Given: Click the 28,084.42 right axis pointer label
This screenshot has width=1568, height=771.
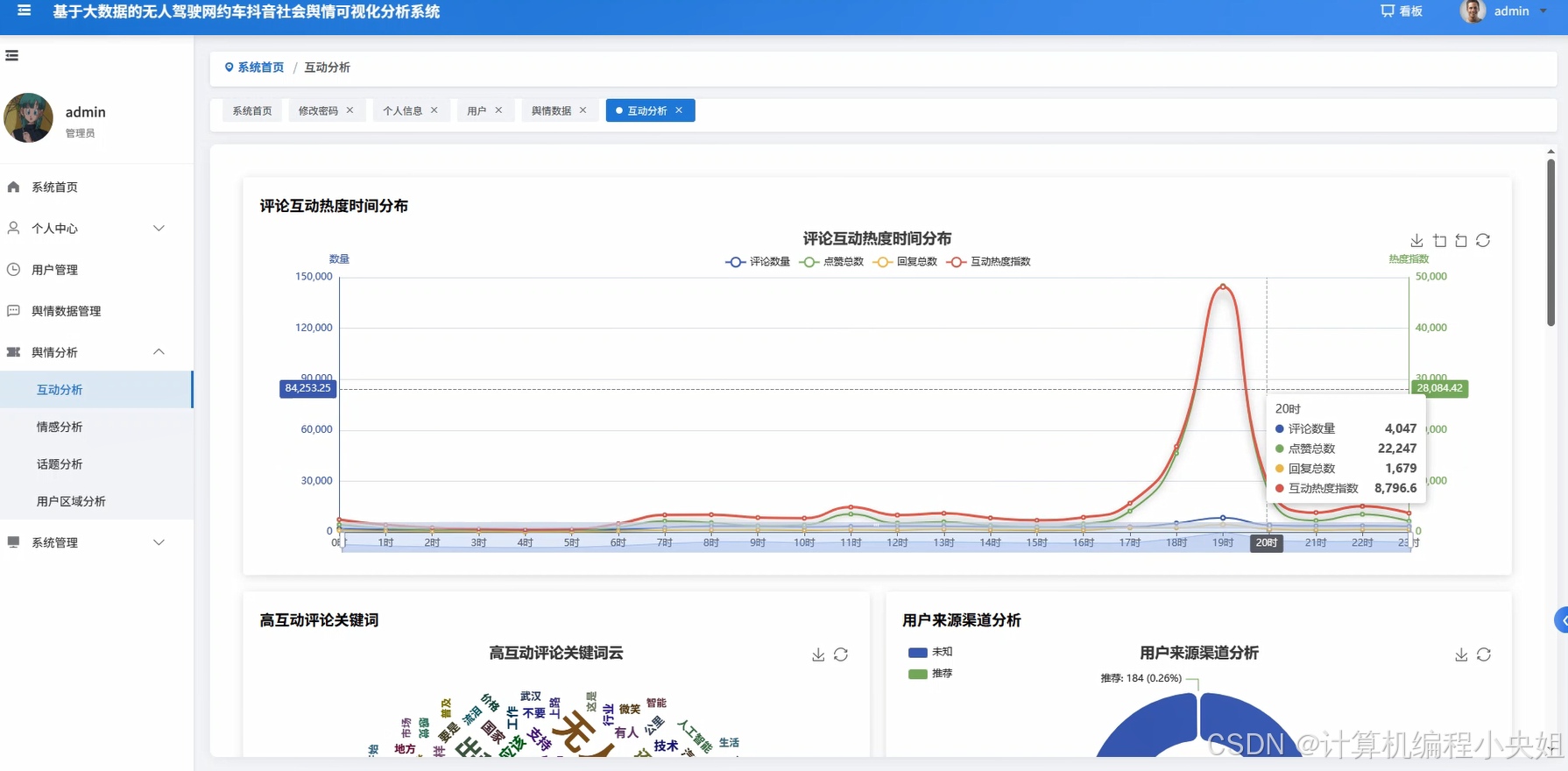Looking at the screenshot, I should point(1439,388).
